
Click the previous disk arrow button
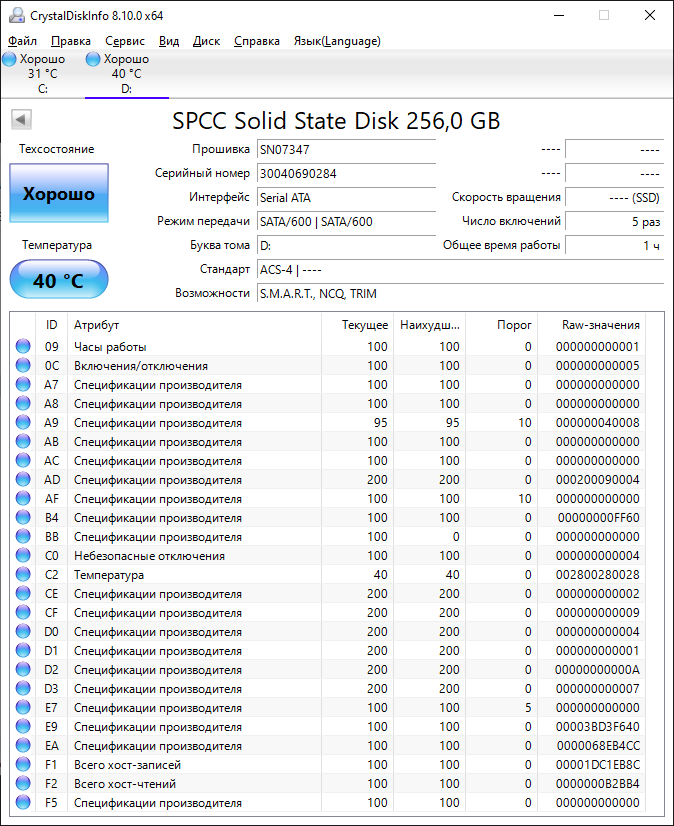tap(21, 120)
